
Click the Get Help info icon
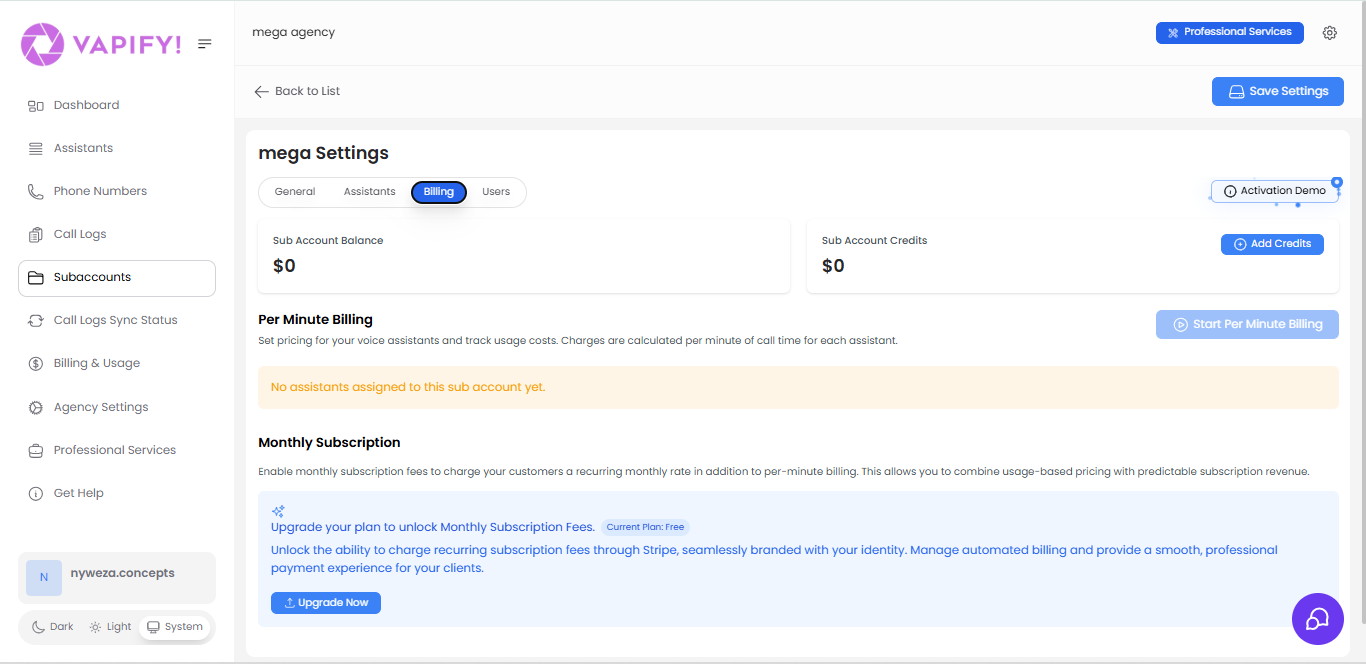pos(37,492)
